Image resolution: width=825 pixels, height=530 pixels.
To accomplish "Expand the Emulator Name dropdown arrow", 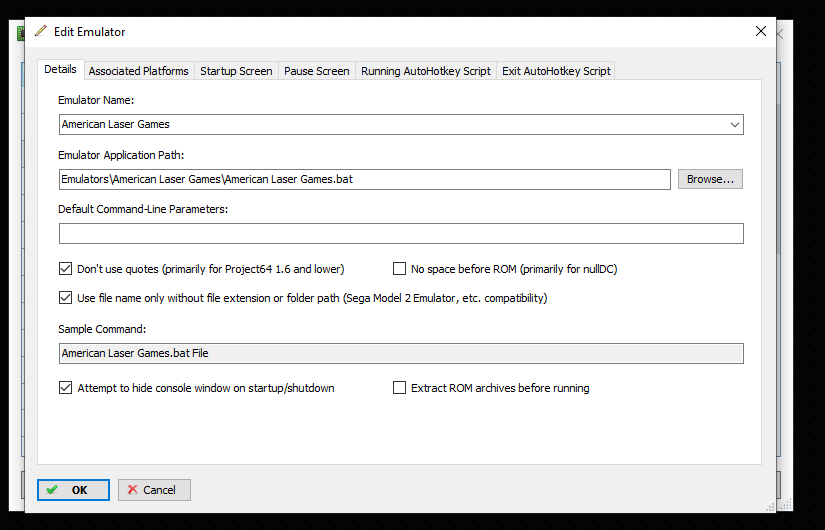I will click(735, 125).
